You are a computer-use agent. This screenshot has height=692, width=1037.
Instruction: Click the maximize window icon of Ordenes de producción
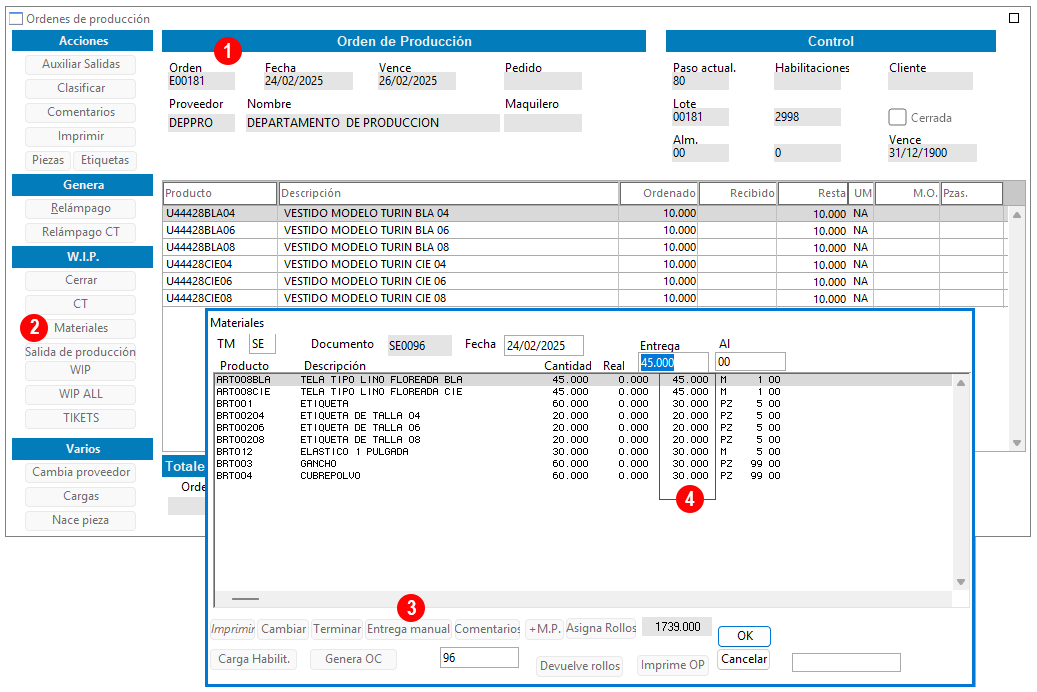tap(1014, 18)
